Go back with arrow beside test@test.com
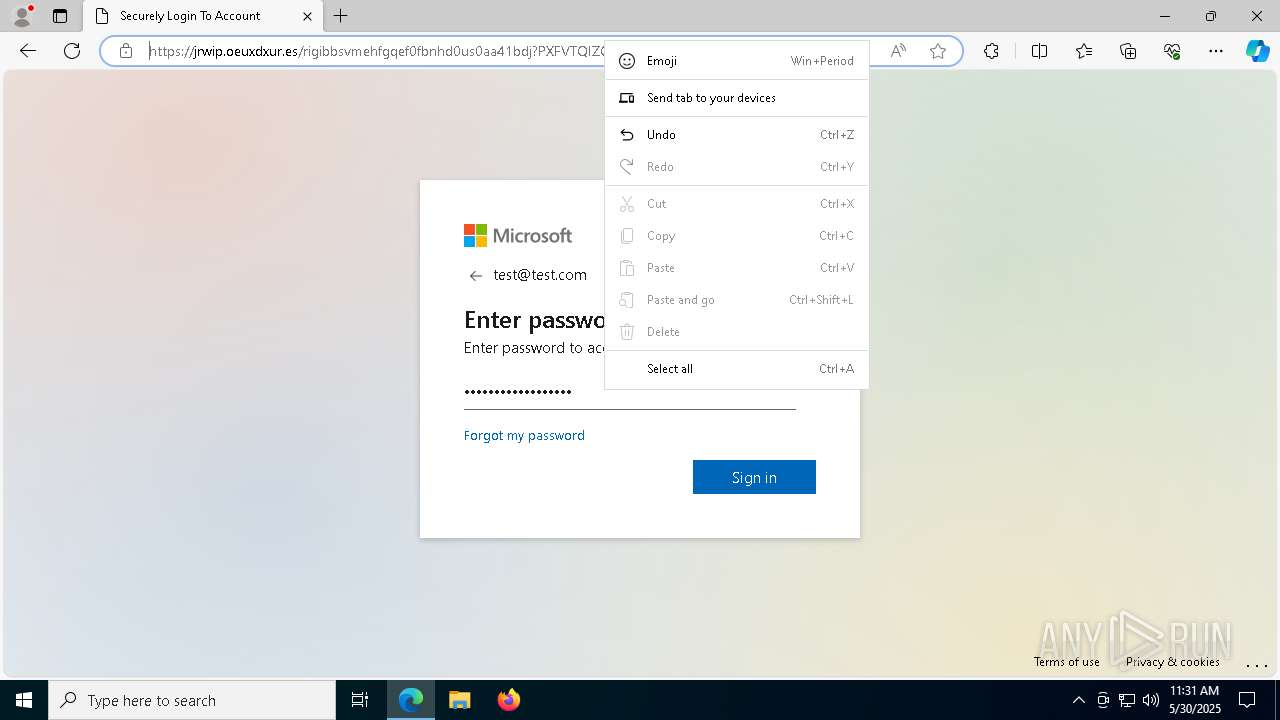The image size is (1280, 720). 476,276
